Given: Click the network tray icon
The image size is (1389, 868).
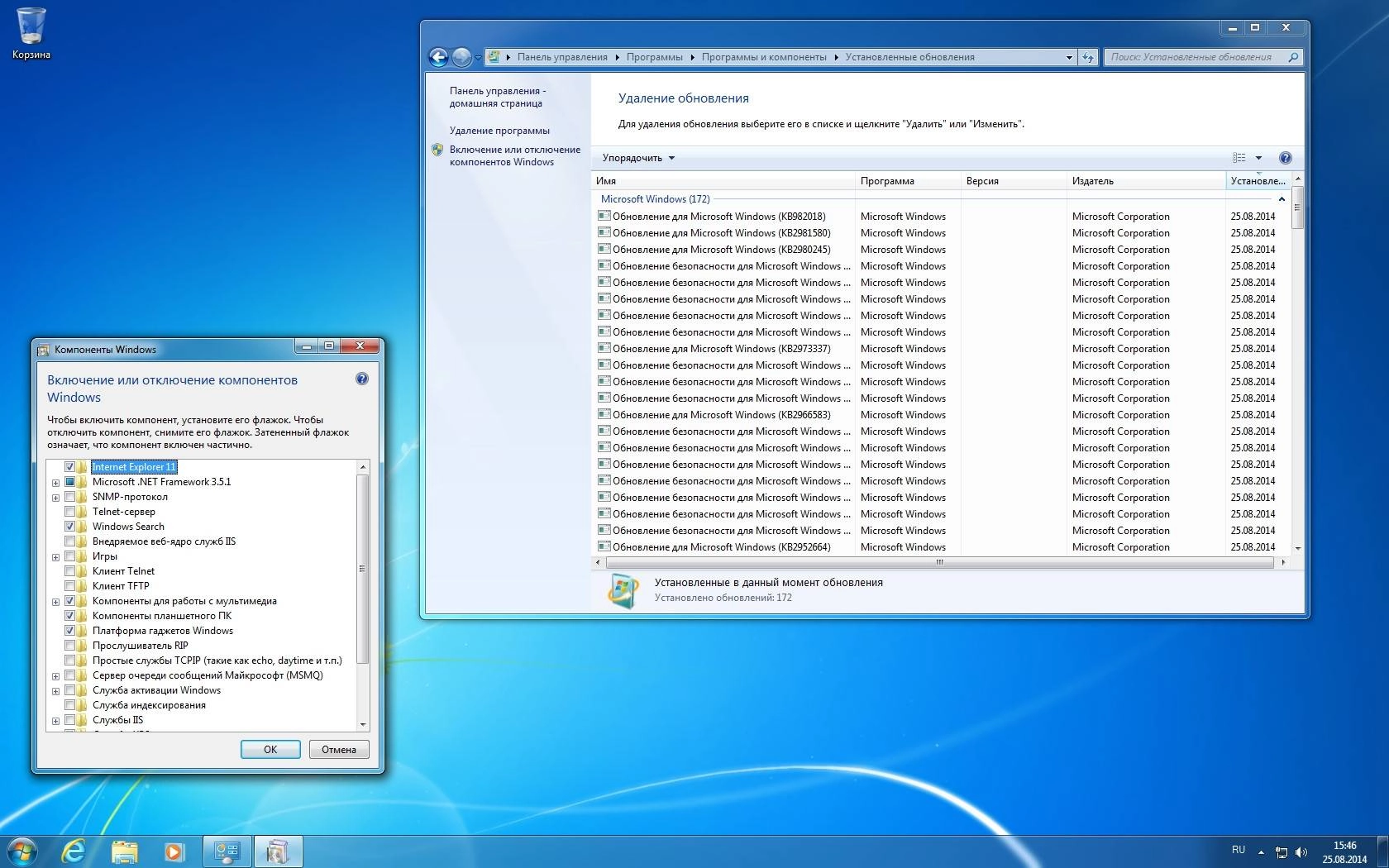Looking at the screenshot, I should [1281, 852].
